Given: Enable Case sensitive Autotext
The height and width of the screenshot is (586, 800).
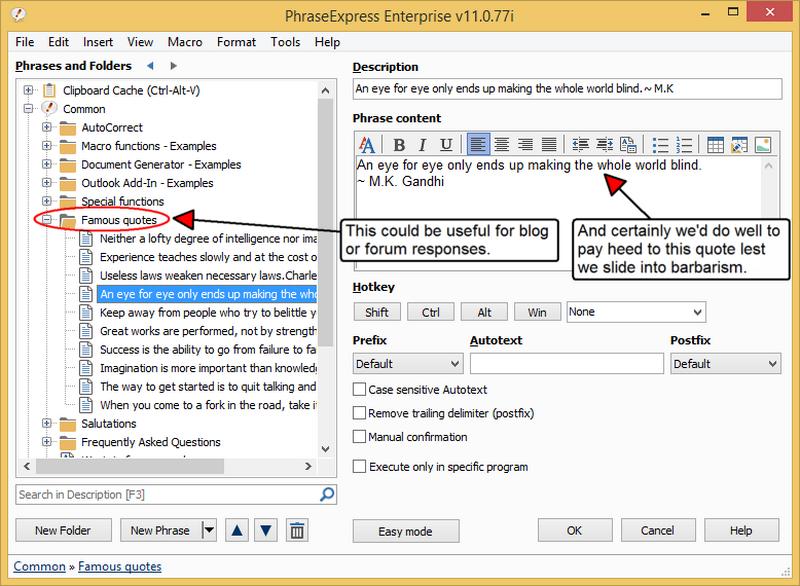Looking at the screenshot, I should click(x=359, y=390).
